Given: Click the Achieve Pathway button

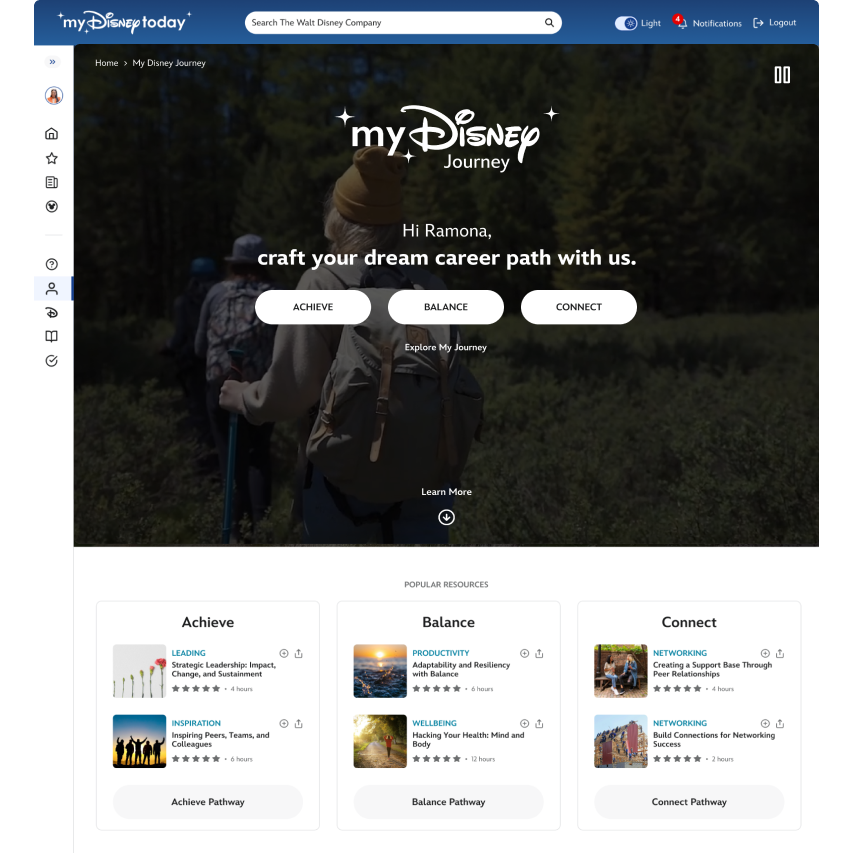Looking at the screenshot, I should click(208, 802).
